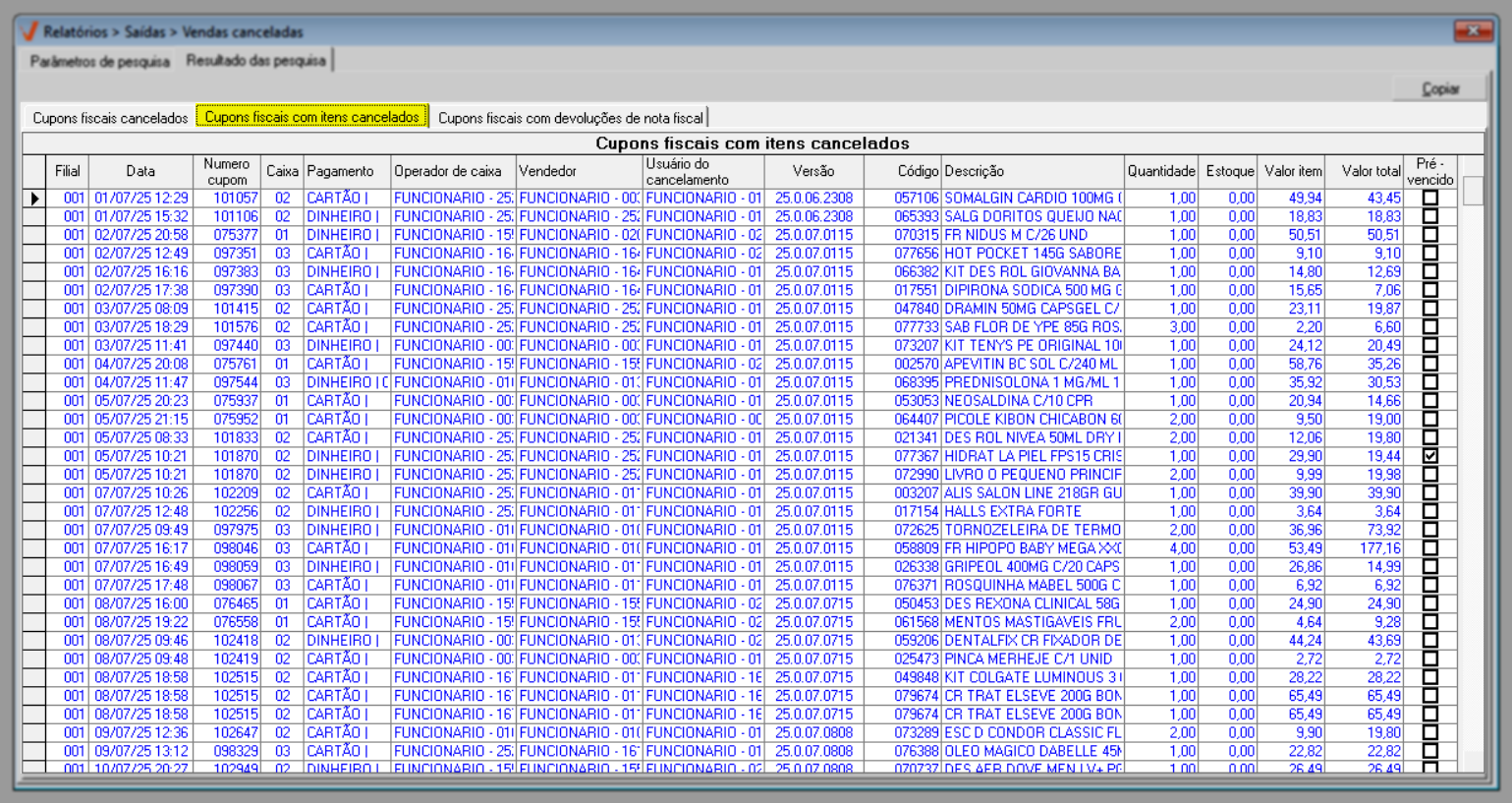Open the Parâmetros de pesquisa tab
This screenshot has height=803, width=1512.
pos(99,61)
